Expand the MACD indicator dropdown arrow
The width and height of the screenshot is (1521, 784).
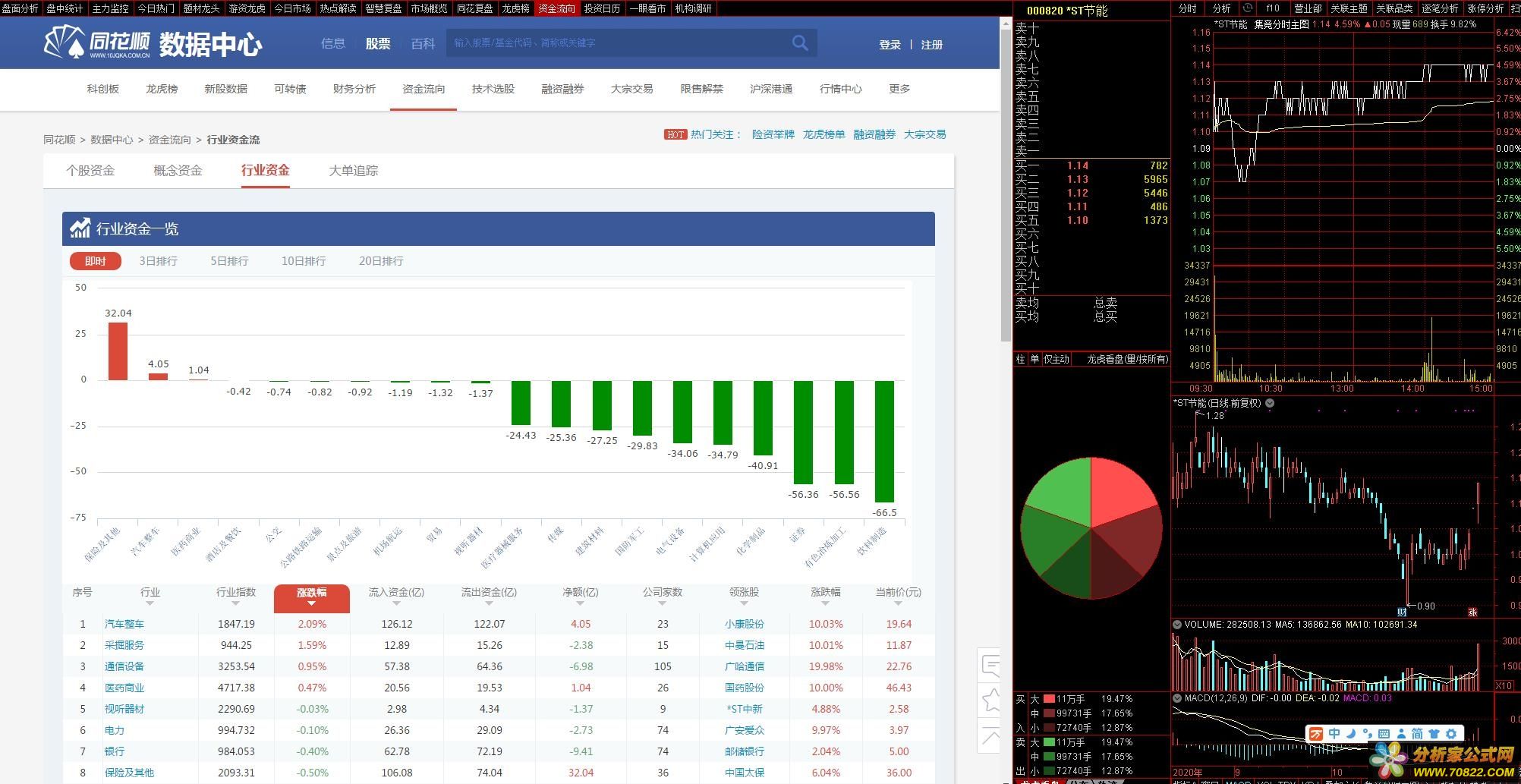pos(1177,698)
